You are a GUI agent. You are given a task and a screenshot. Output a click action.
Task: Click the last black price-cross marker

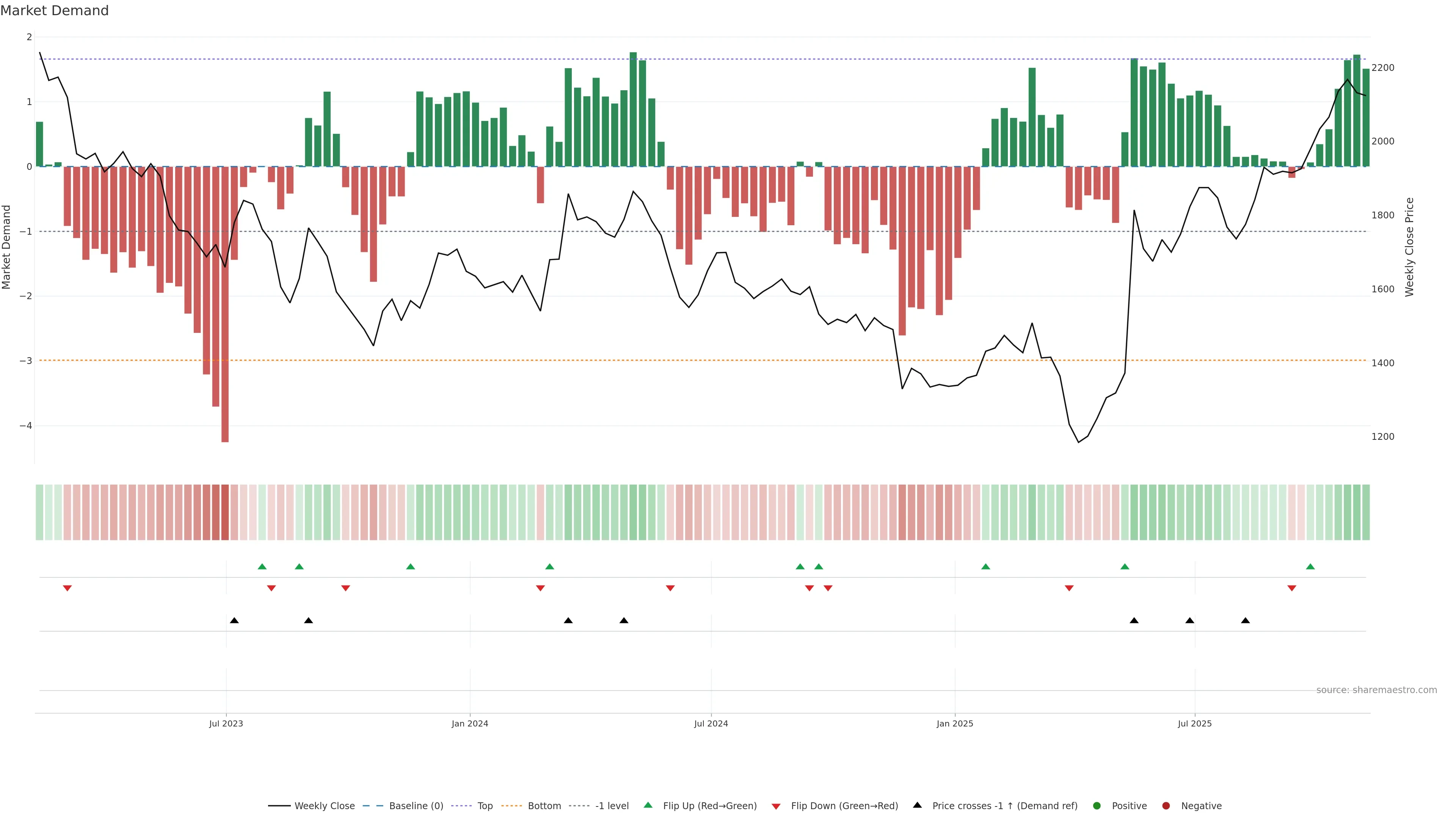pyautogui.click(x=1245, y=621)
